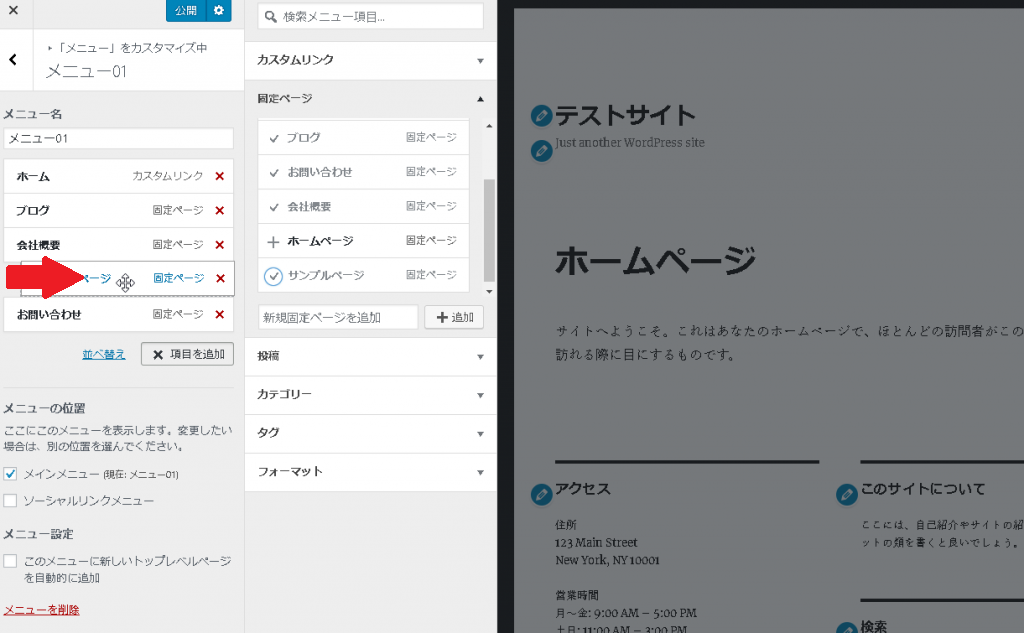Screen dimensions: 1024x633
Task: Check ソーシャルリンクメニュー checkbox
Action: [11, 500]
